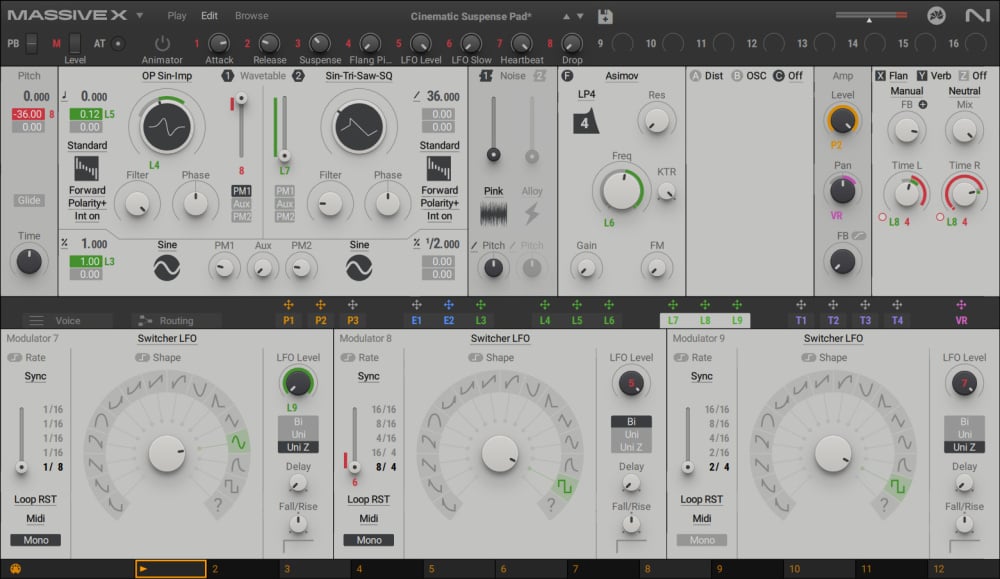Click the question mark shape in Modulator 7
Image resolution: width=1000 pixels, height=579 pixels.
217,505
